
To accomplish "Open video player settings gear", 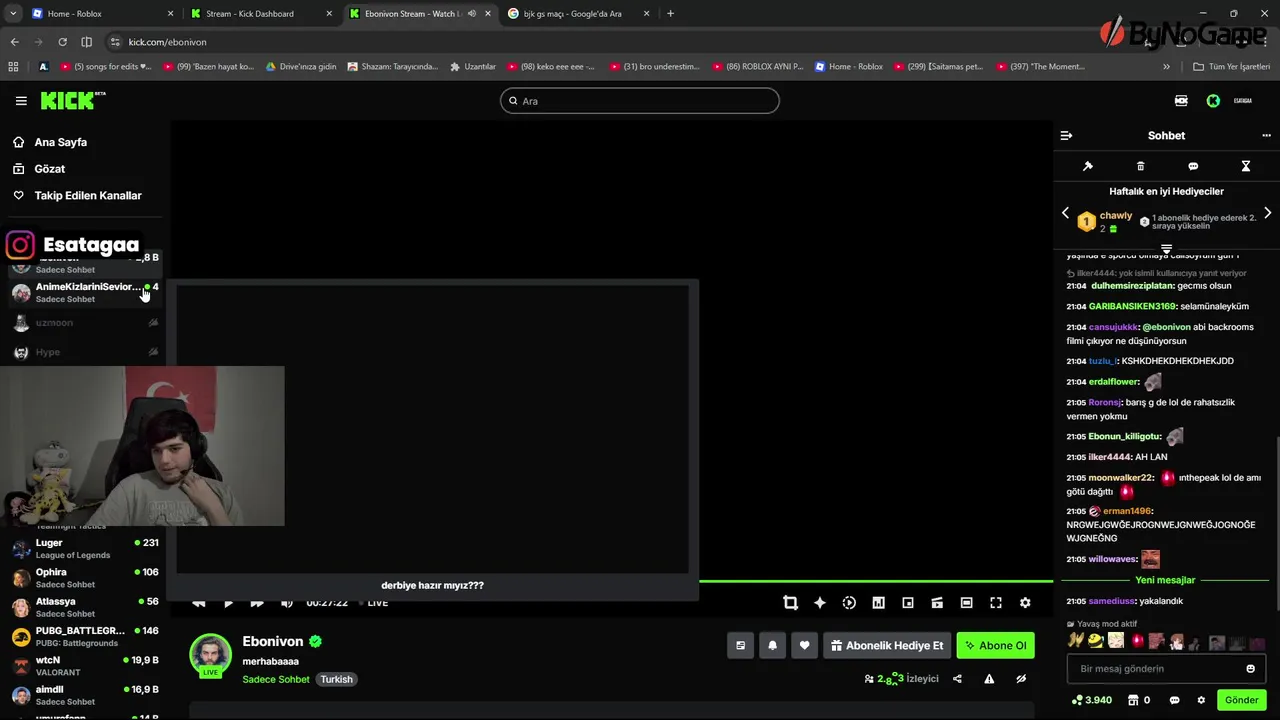I will 1025,603.
